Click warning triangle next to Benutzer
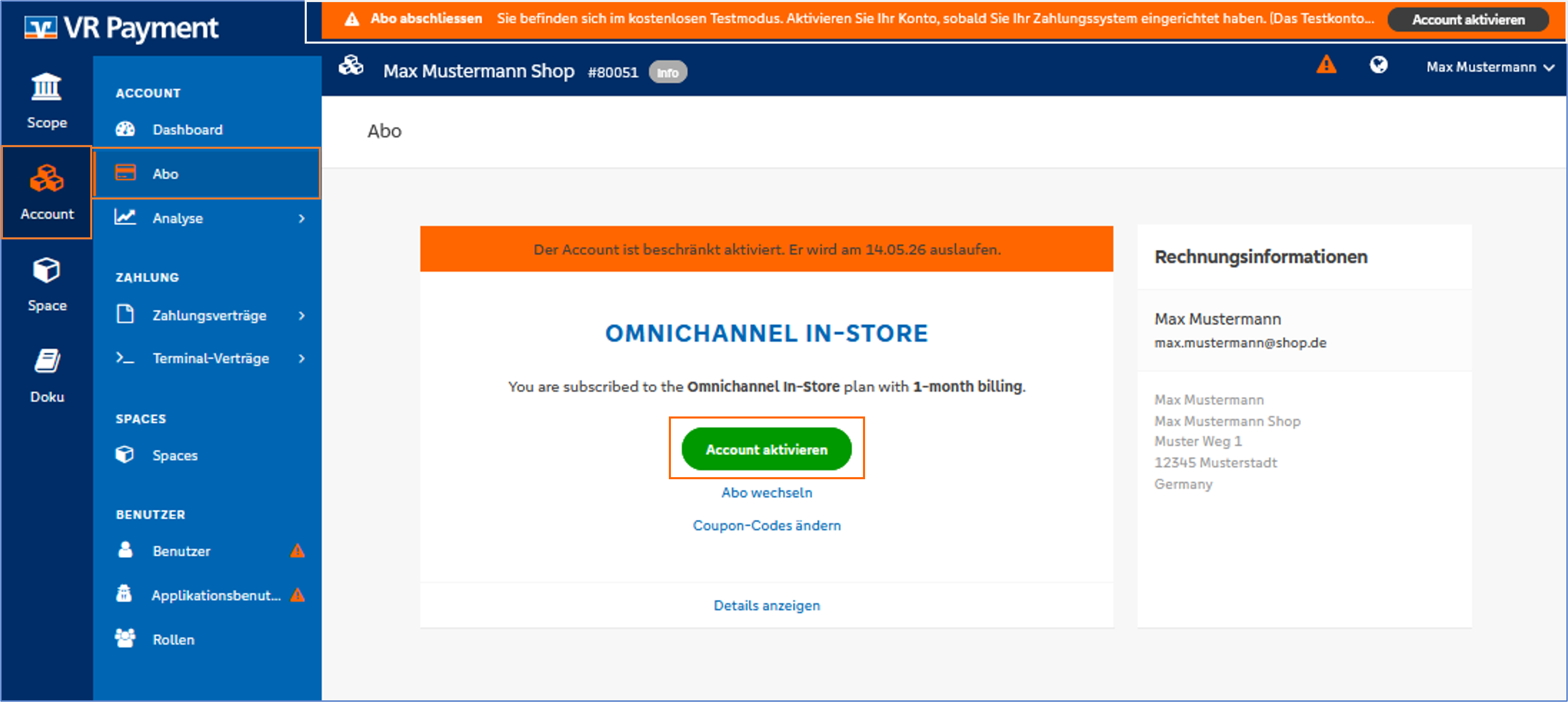Screen dimensions: 1568x702 pos(297,550)
